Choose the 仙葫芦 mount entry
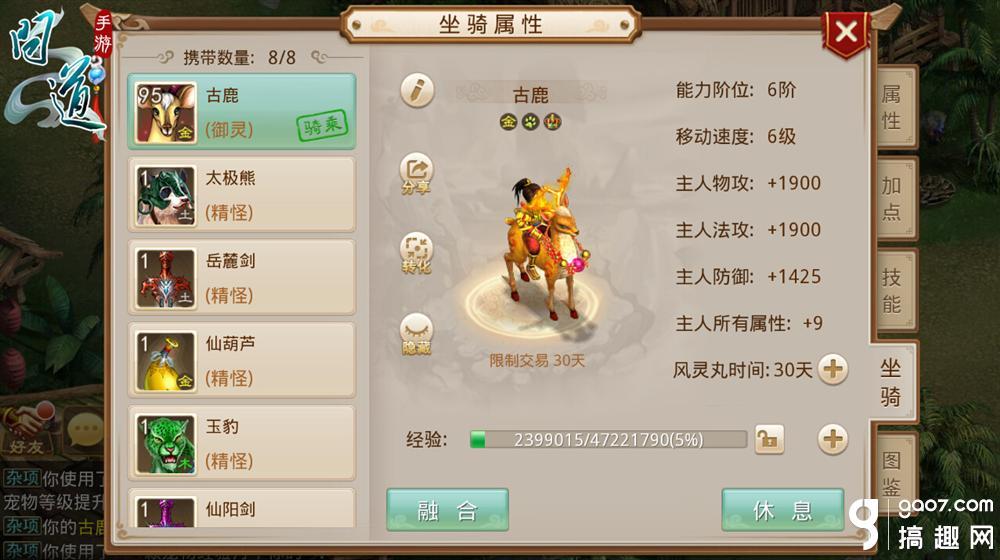1000x560 pixels. pos(242,360)
